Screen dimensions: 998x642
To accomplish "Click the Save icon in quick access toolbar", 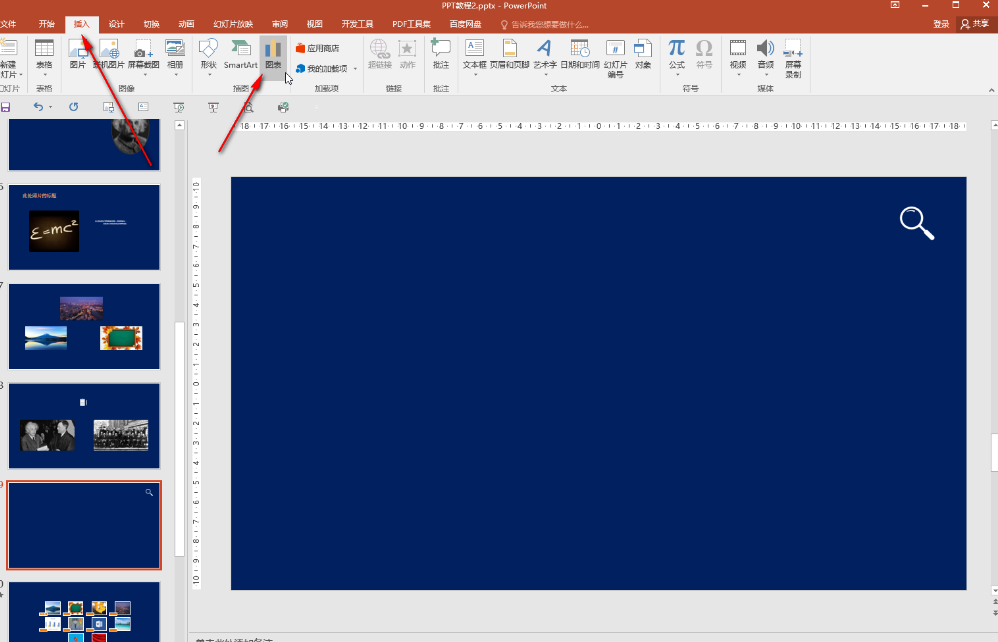I will (6, 106).
